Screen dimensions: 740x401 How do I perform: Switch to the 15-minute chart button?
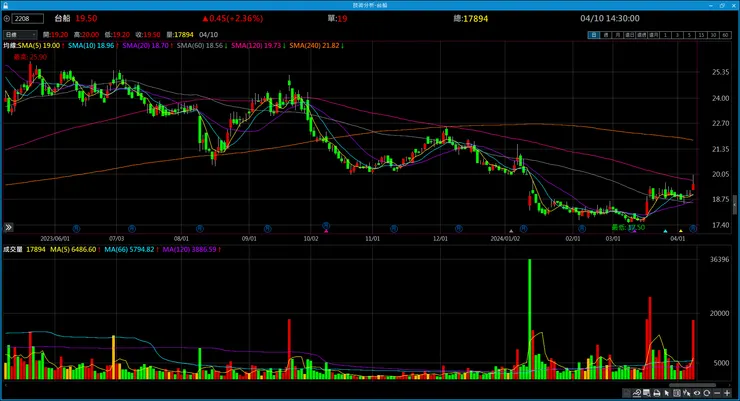click(x=701, y=35)
